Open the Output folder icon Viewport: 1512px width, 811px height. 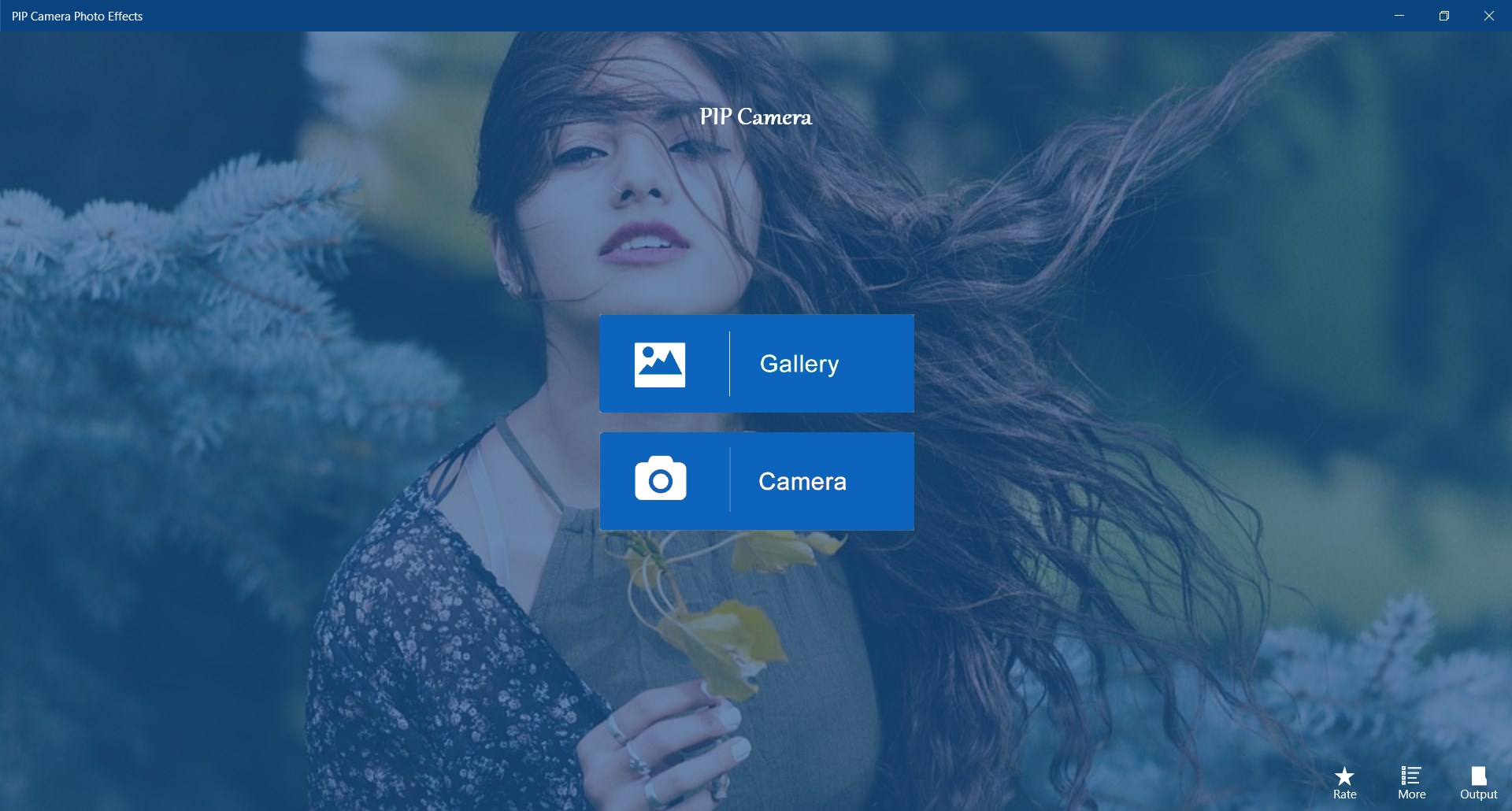click(x=1478, y=776)
